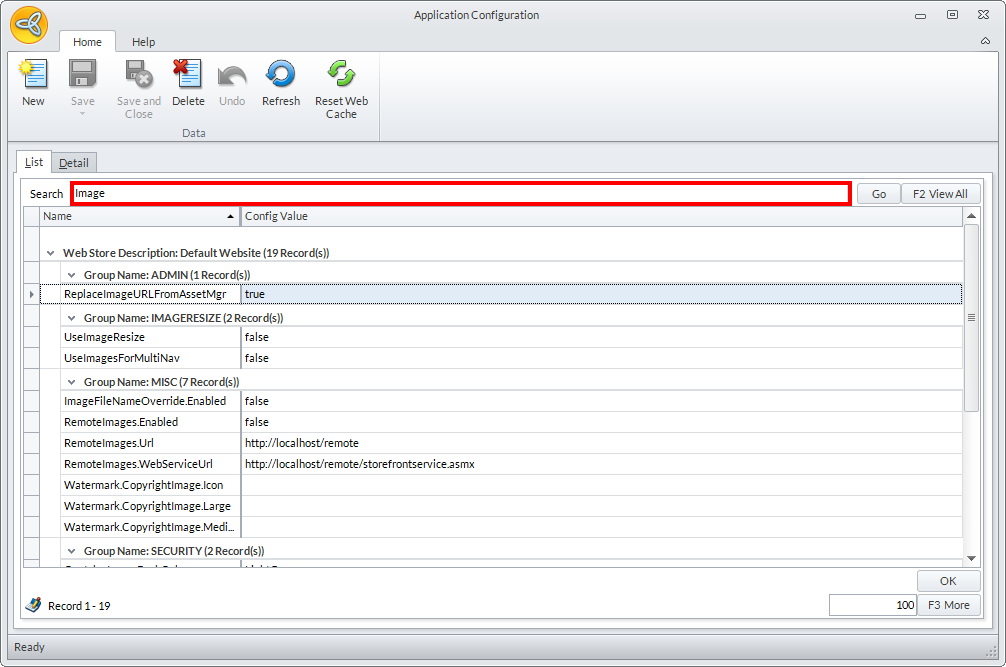Click the F2 View All button
The width and height of the screenshot is (1006, 667).
tap(940, 194)
